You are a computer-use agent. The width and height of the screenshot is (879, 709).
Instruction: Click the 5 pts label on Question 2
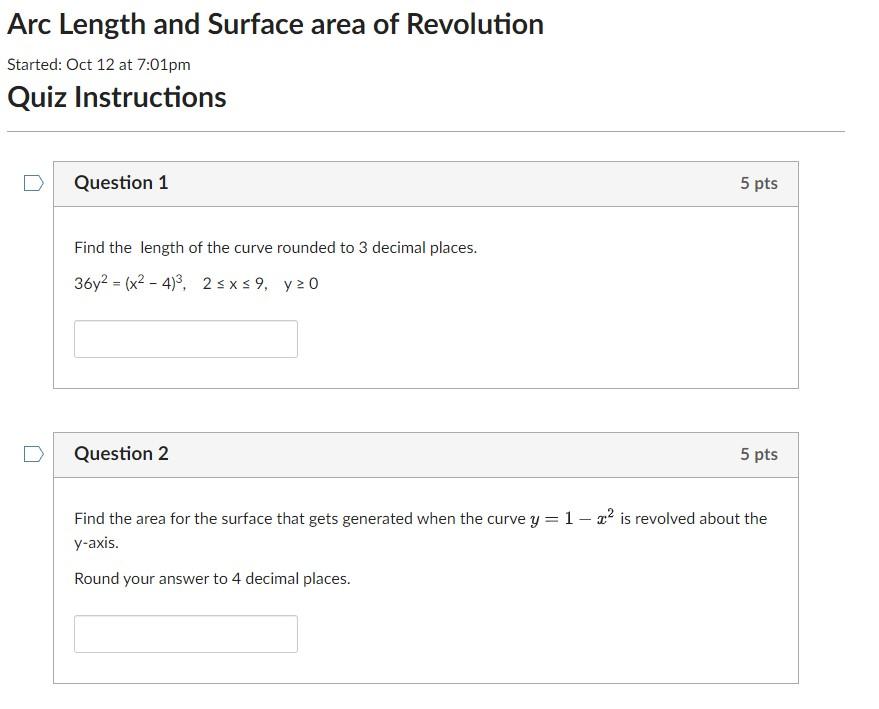pyautogui.click(x=760, y=453)
